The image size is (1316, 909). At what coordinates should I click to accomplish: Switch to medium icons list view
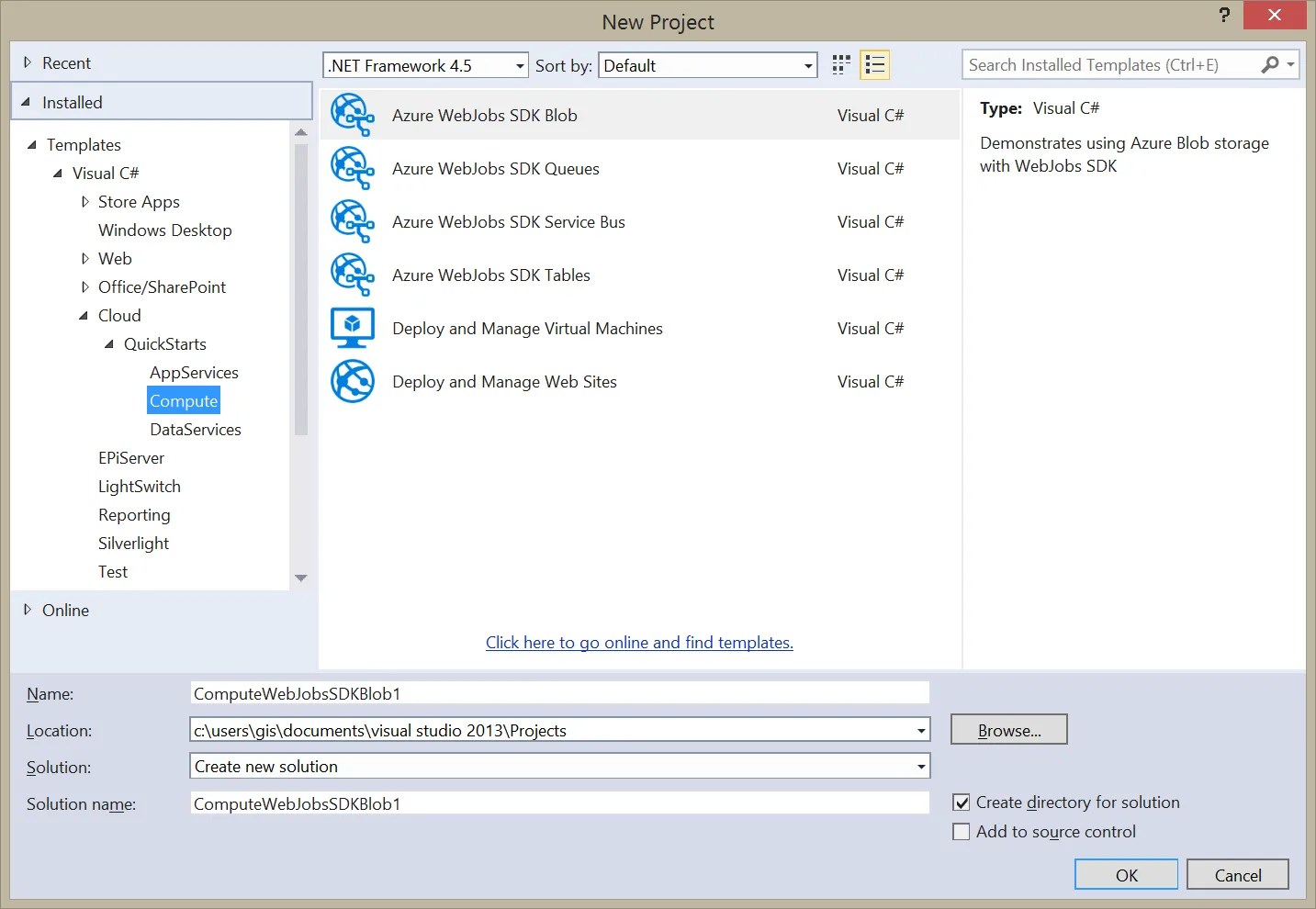pos(875,65)
